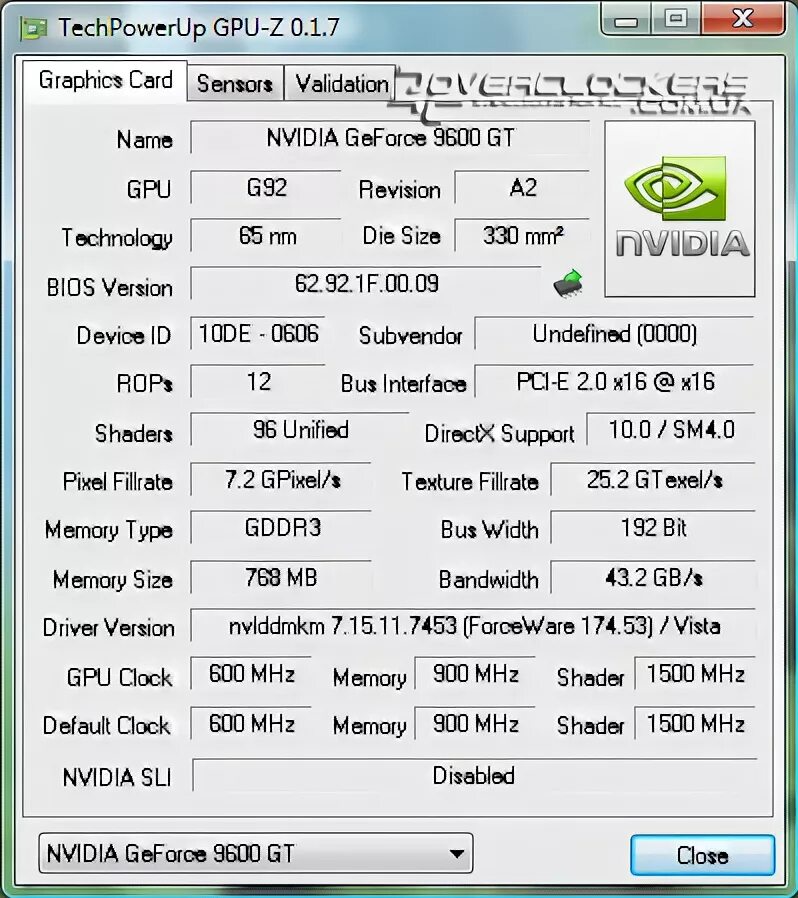798x898 pixels.
Task: Click the Driver Version field nvlddmkm
Action: (473, 625)
